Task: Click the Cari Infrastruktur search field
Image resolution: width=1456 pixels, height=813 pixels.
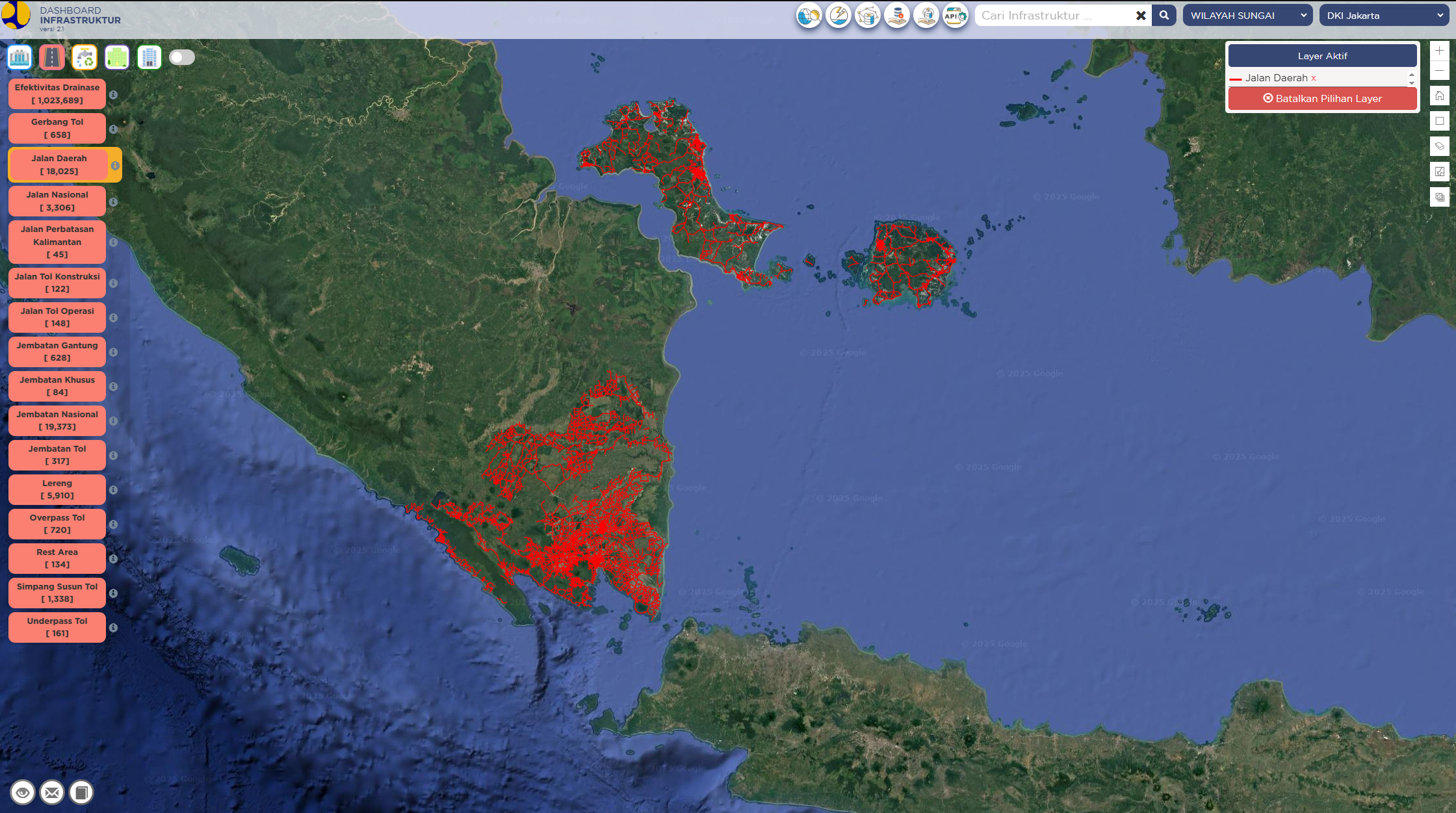Action: [1053, 16]
